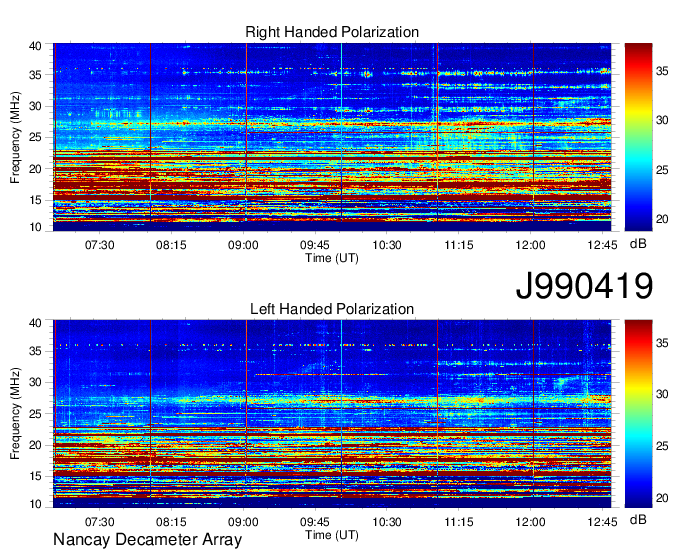Click the "dB" unit label beside Right Handed plot

(638, 244)
